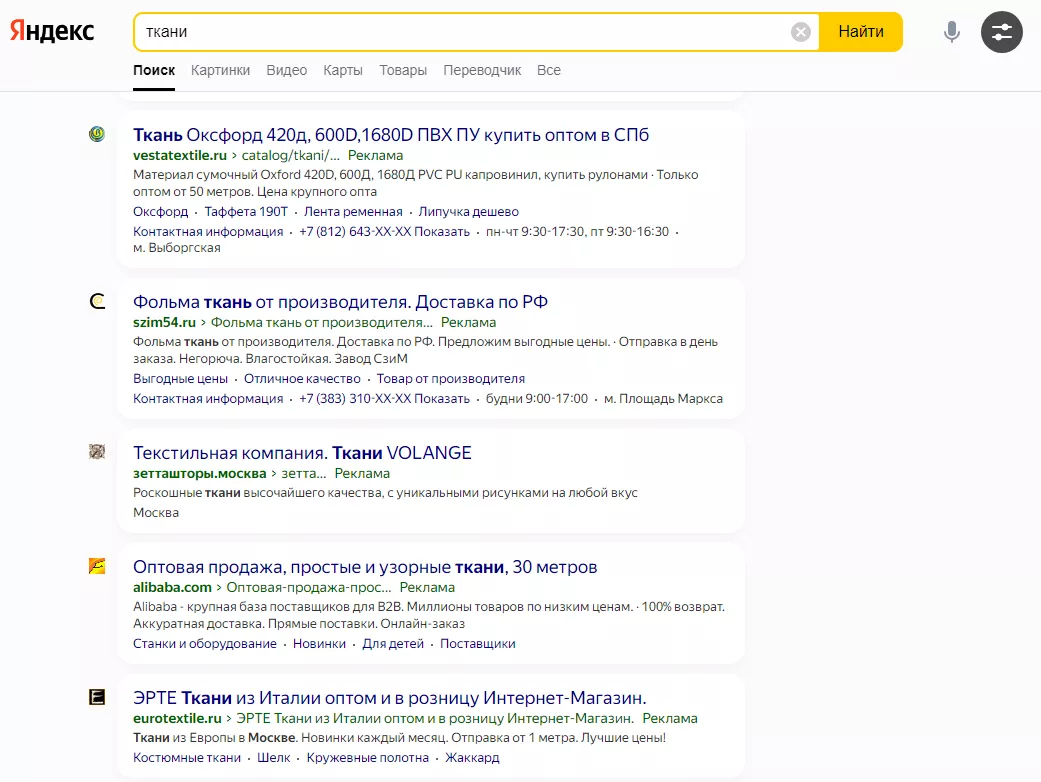Click the Yandex logo
The height and width of the screenshot is (782, 1041).
(x=52, y=32)
